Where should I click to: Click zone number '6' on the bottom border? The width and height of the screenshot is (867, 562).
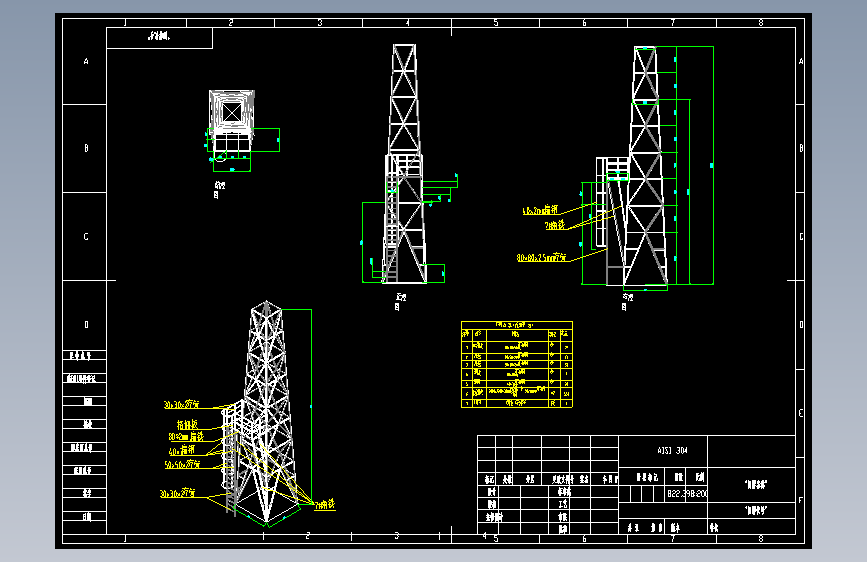coord(584,538)
